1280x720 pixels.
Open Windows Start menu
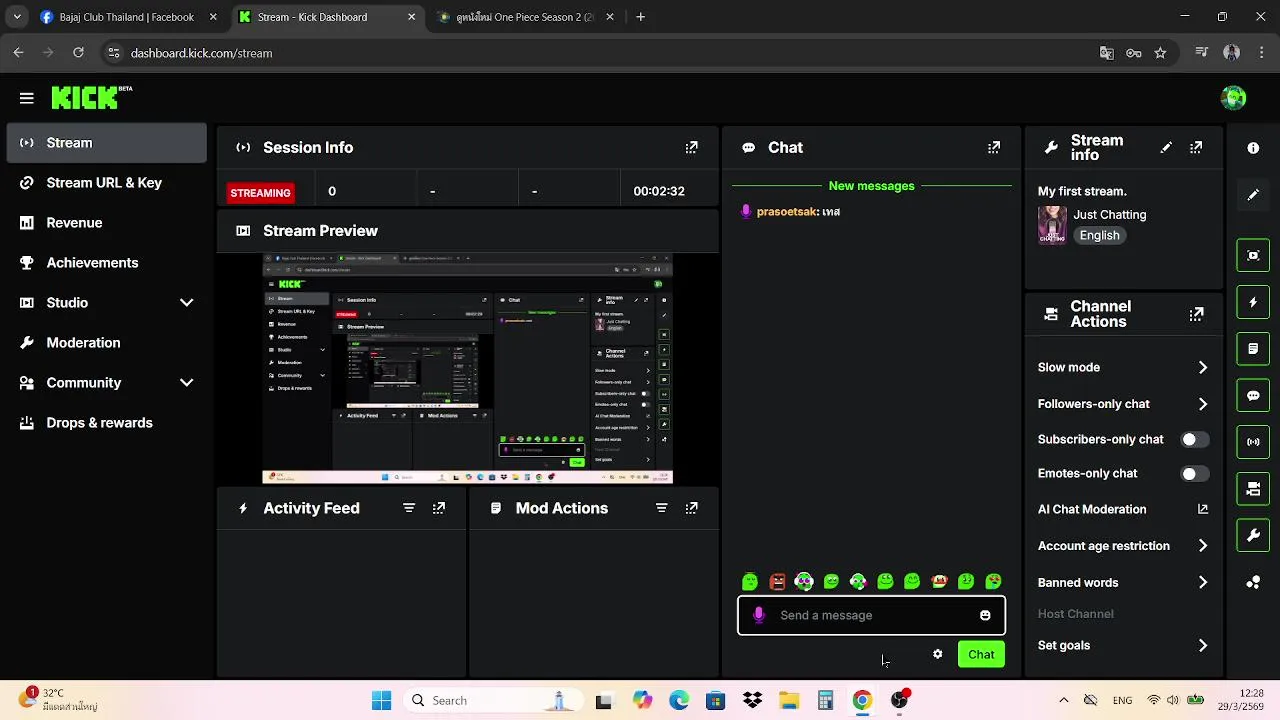(382, 700)
